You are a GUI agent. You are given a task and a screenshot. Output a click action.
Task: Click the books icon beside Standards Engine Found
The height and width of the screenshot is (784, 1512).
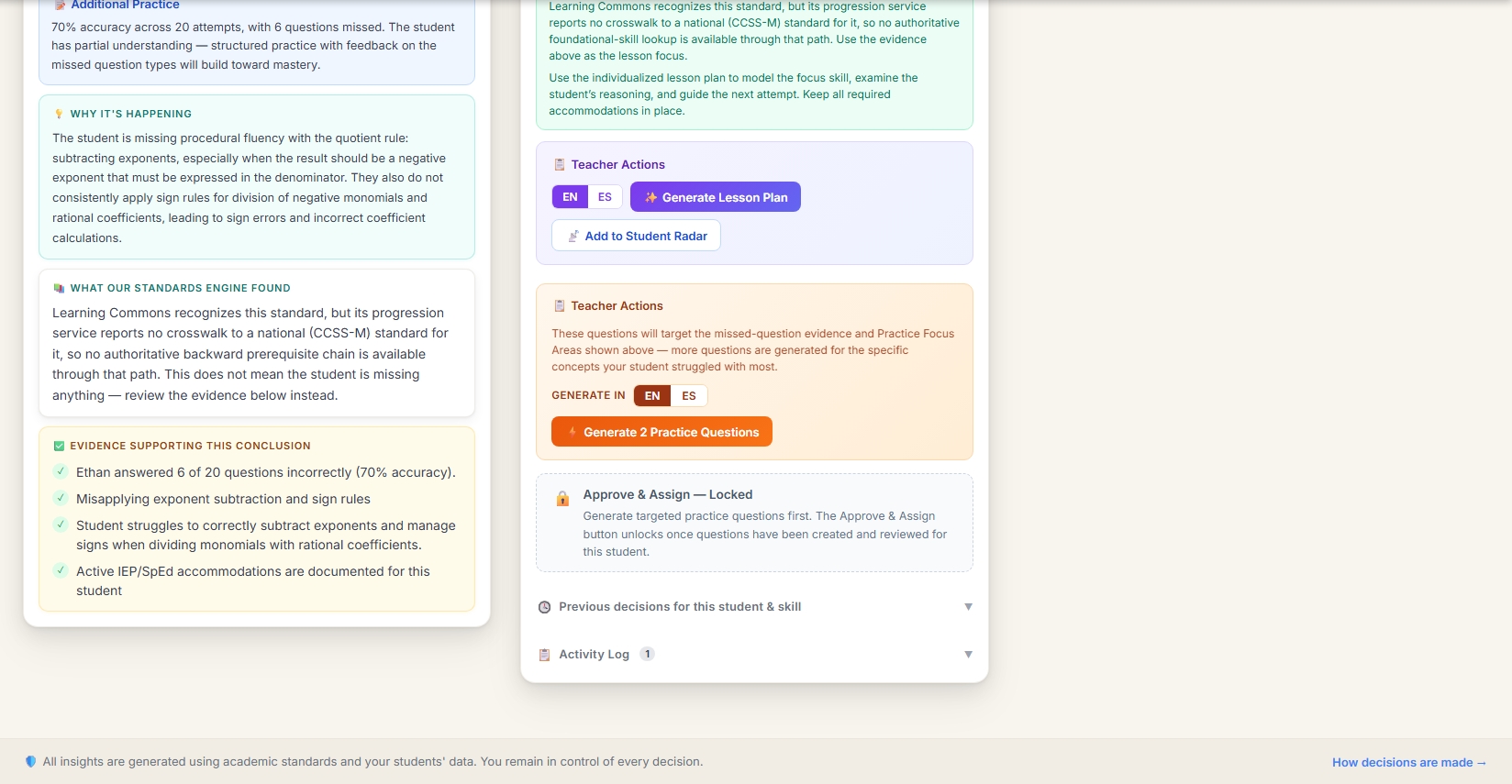point(60,288)
